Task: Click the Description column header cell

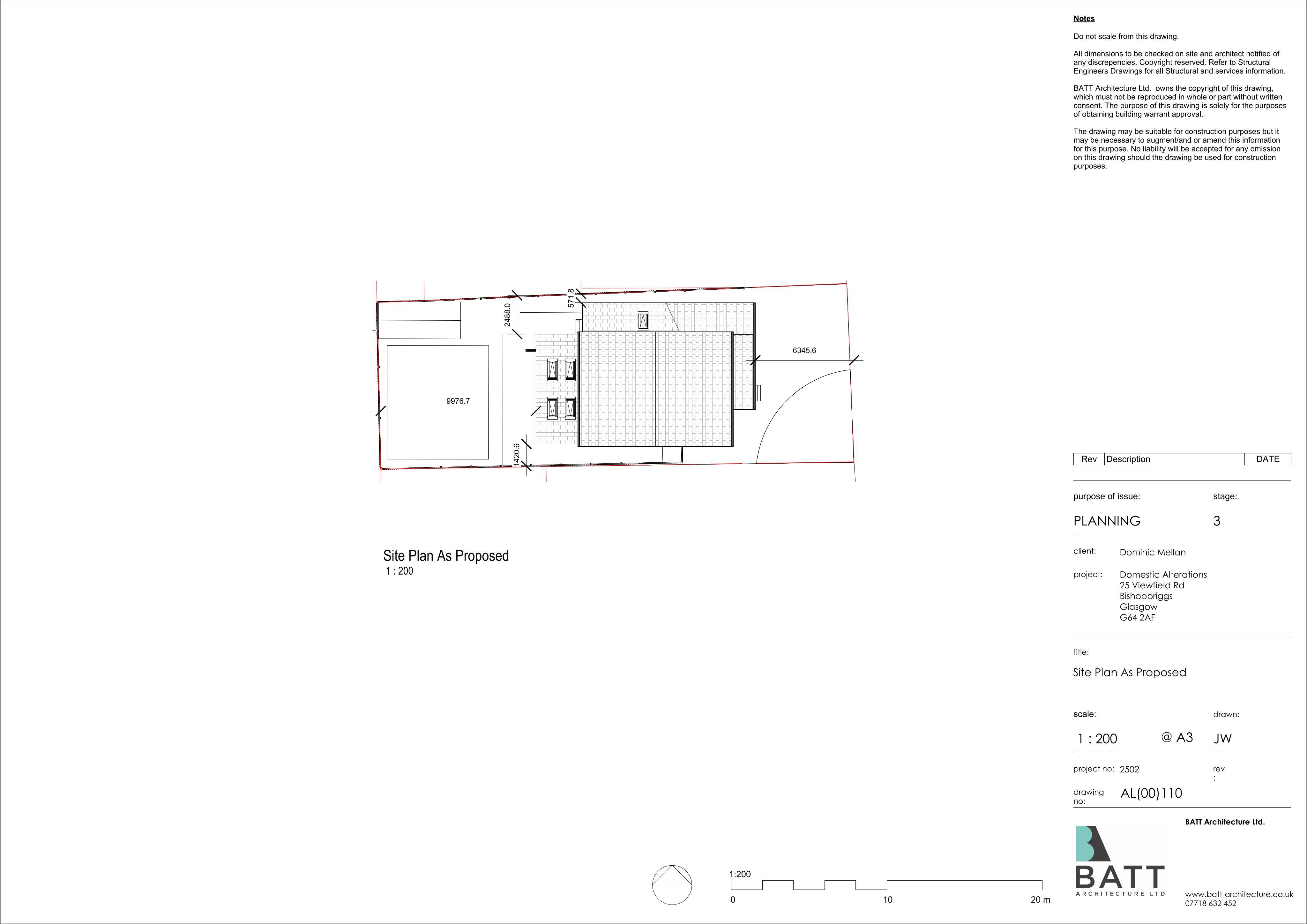Action: pyautogui.click(x=1174, y=459)
